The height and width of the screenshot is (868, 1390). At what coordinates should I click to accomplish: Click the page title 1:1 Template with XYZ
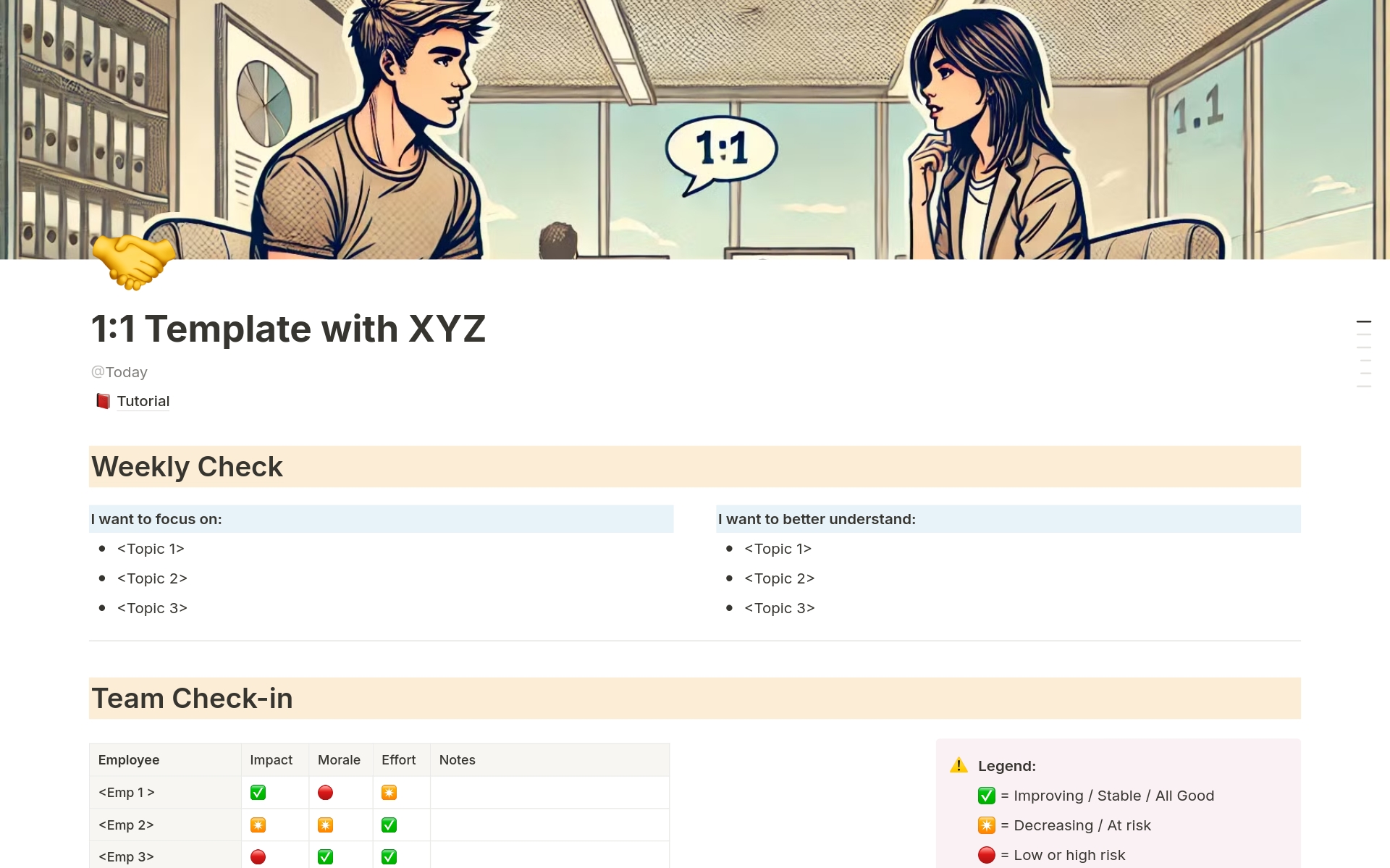click(288, 328)
